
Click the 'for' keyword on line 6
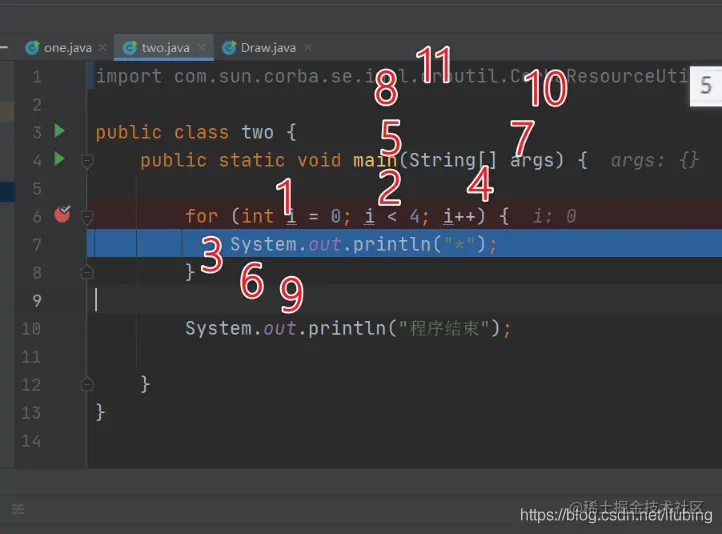[202, 216]
